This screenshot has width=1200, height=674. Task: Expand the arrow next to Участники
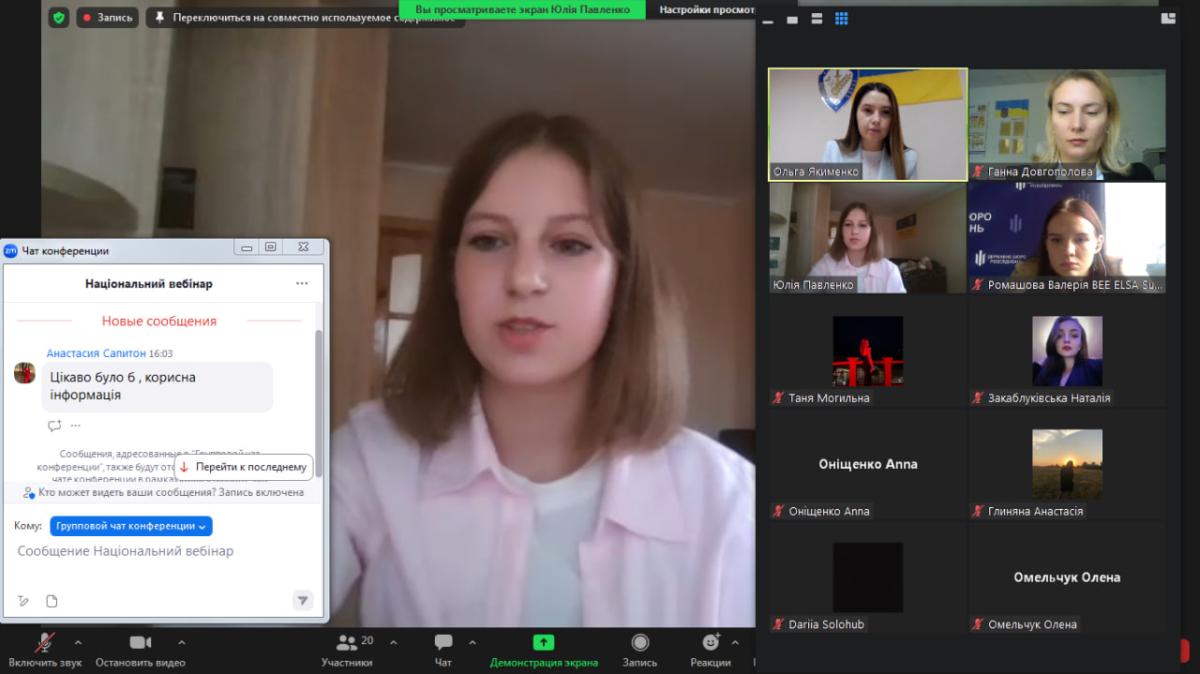coord(393,642)
